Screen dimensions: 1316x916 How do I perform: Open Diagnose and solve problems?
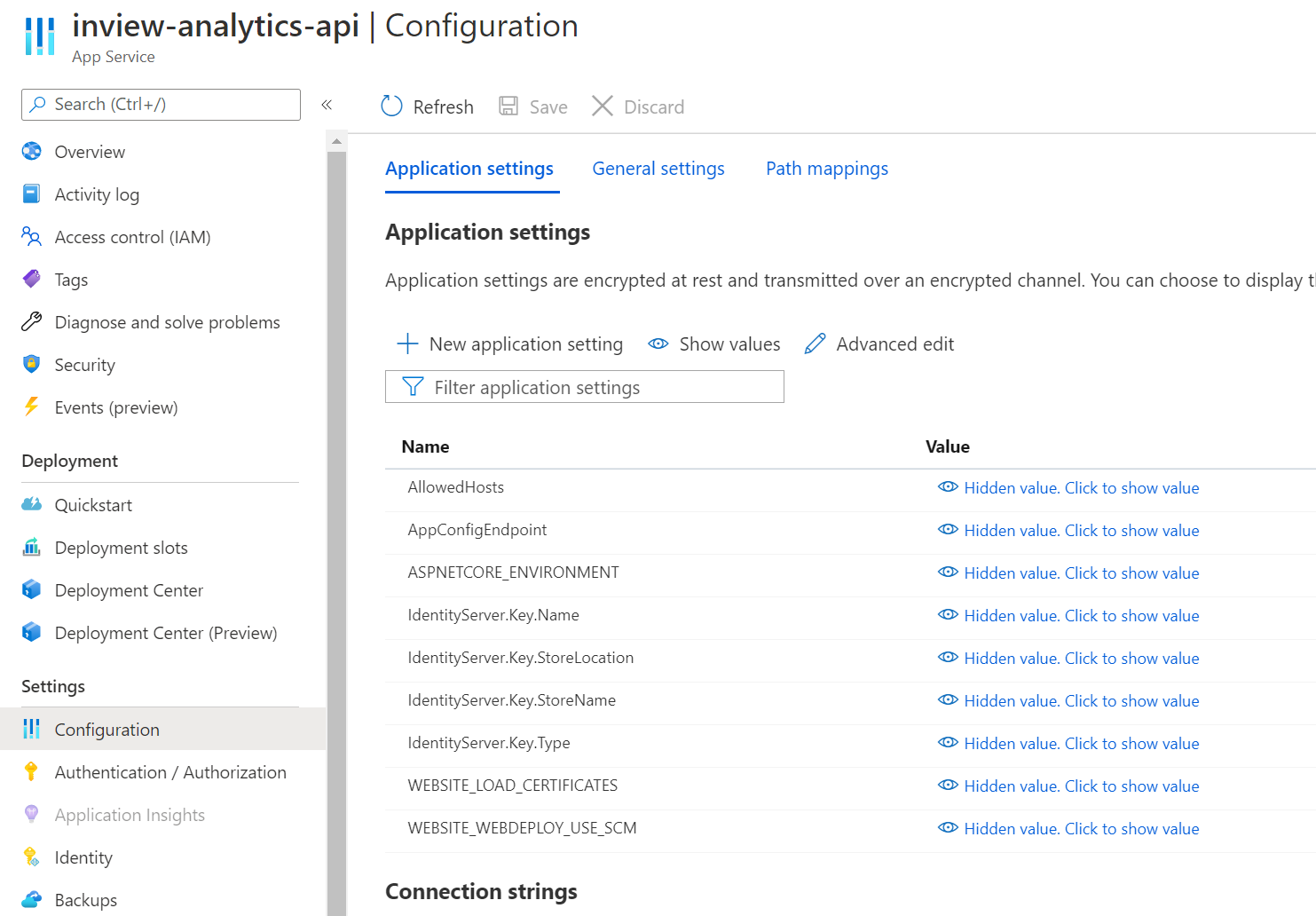[x=167, y=322]
